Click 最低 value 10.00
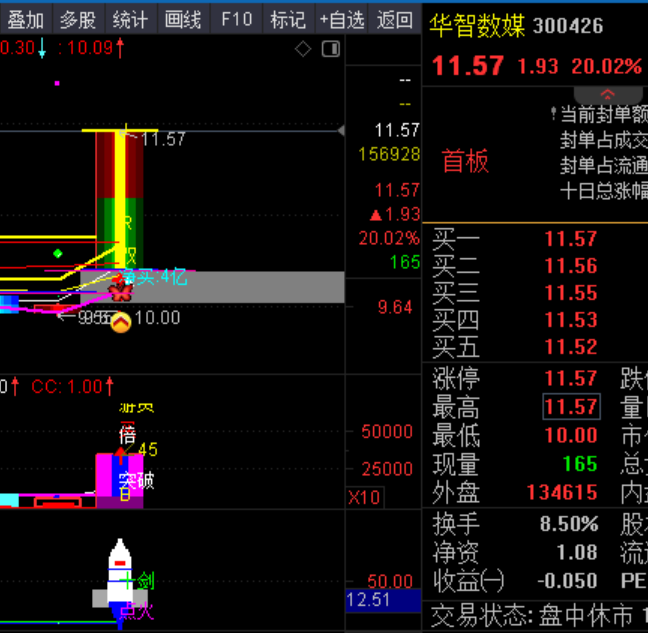Viewport: 648px width, 633px height. click(x=571, y=435)
